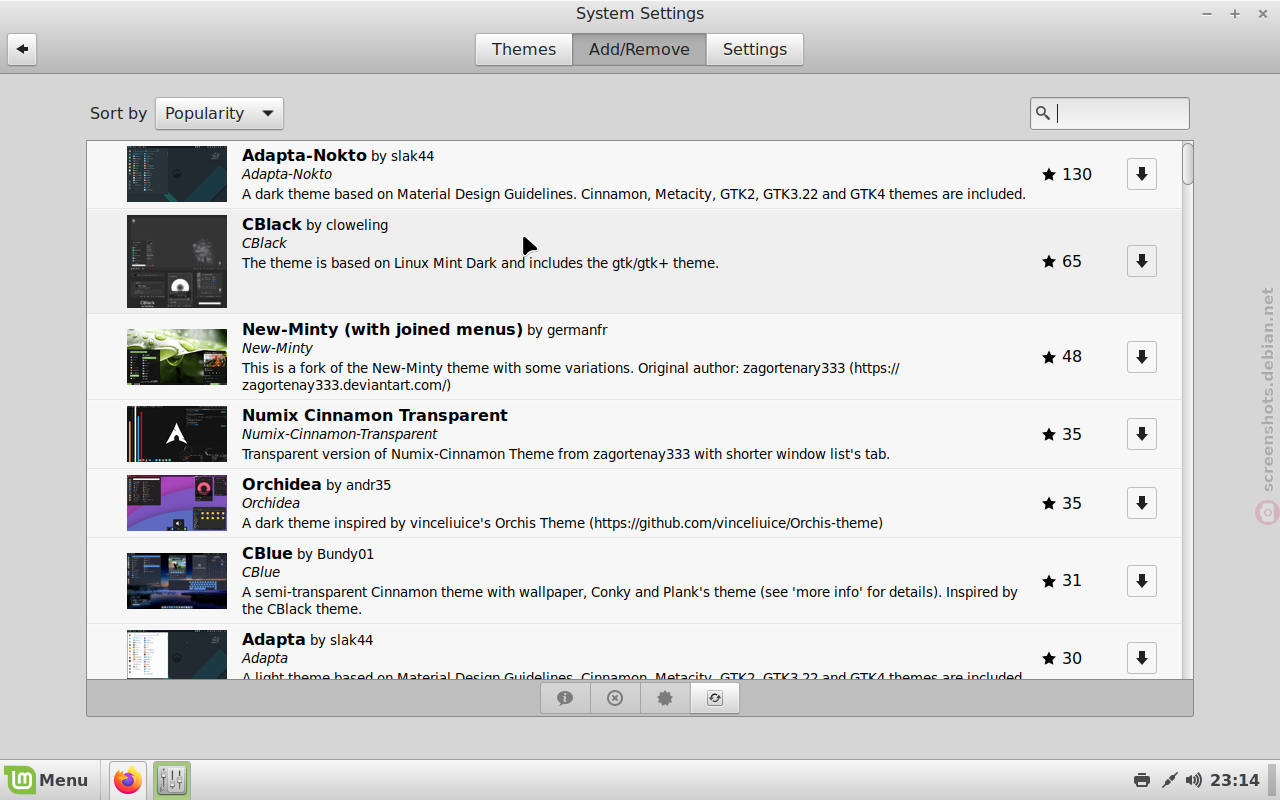Open the sound volume applet
Screen dimensions: 1280x800
click(1194, 780)
